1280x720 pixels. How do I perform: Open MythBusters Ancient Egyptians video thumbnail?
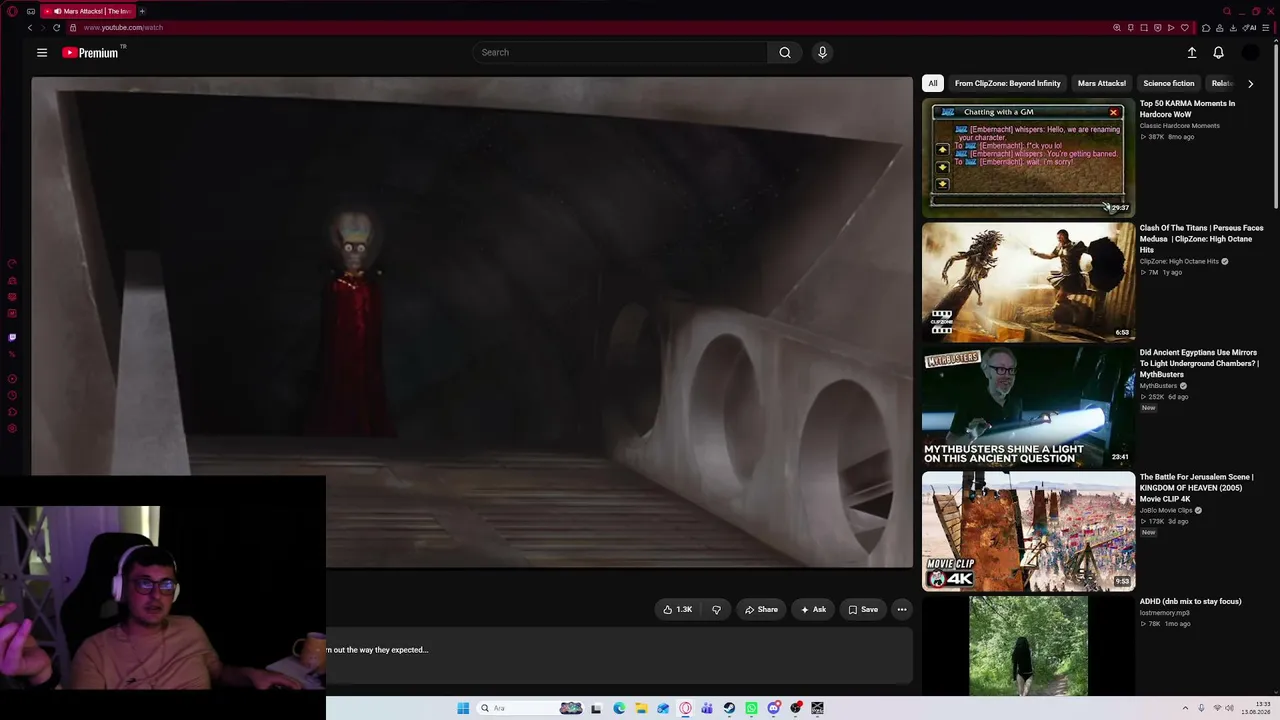[x=1028, y=406]
